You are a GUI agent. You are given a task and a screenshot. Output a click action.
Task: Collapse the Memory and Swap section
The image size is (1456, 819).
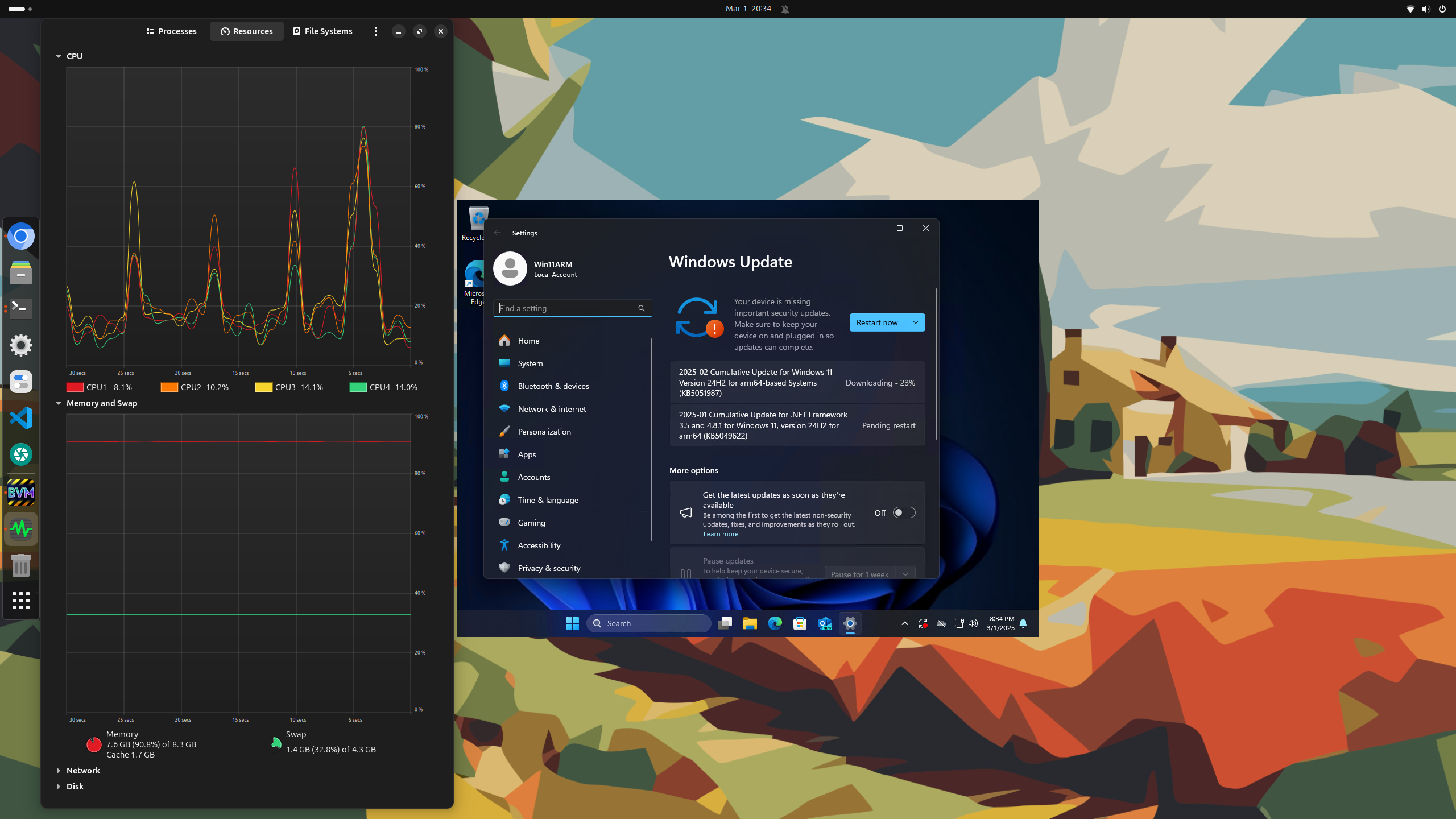(58, 403)
